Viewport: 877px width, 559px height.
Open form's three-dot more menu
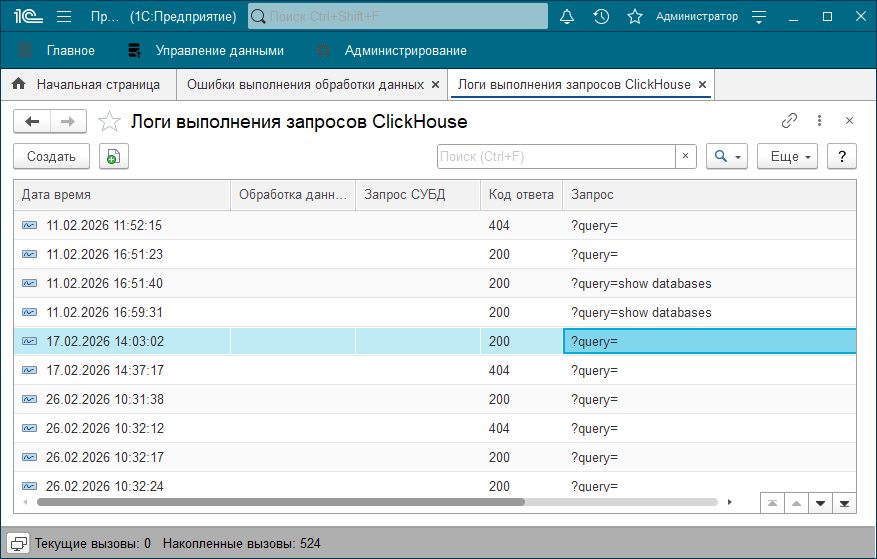819,120
